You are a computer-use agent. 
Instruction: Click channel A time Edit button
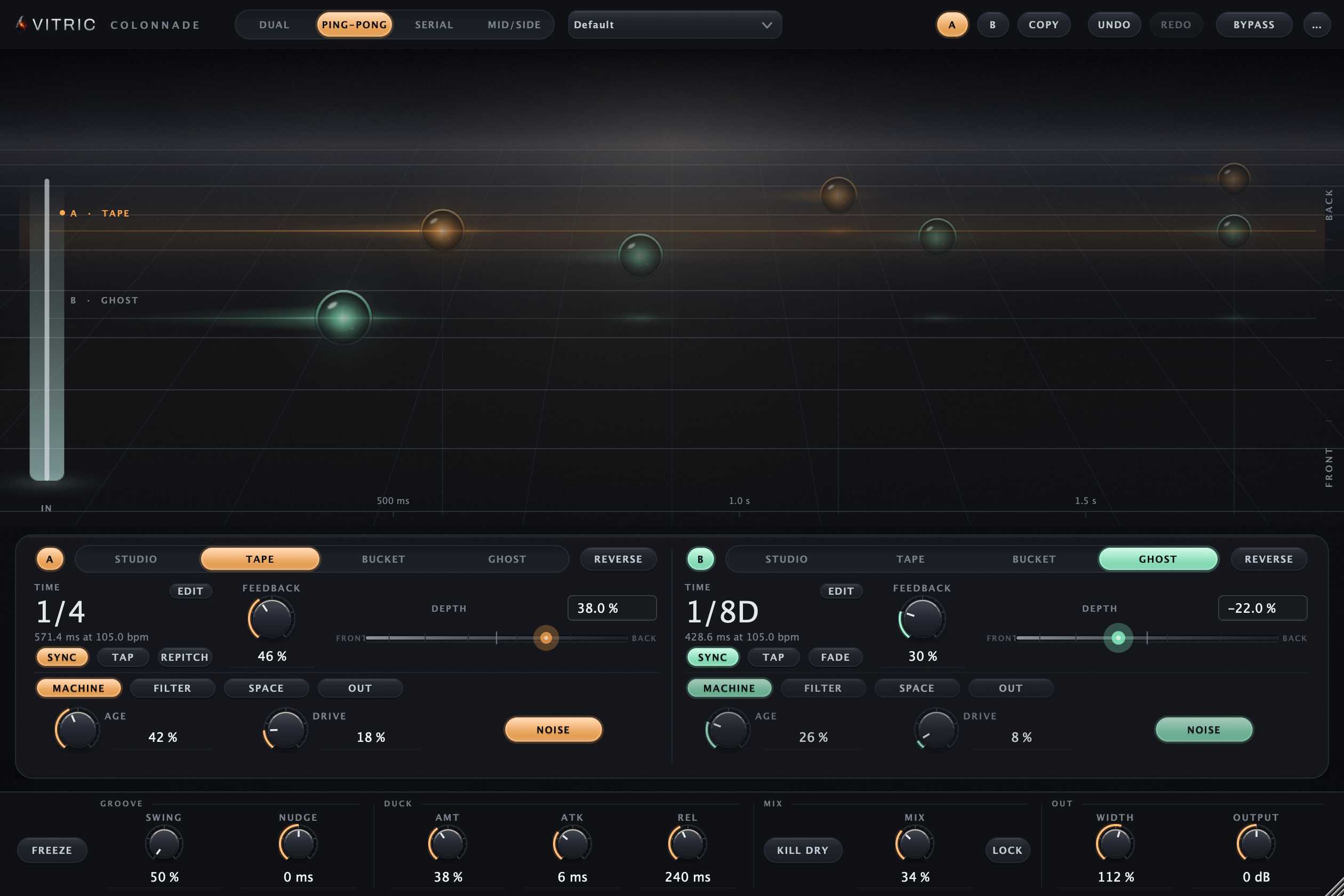[190, 591]
